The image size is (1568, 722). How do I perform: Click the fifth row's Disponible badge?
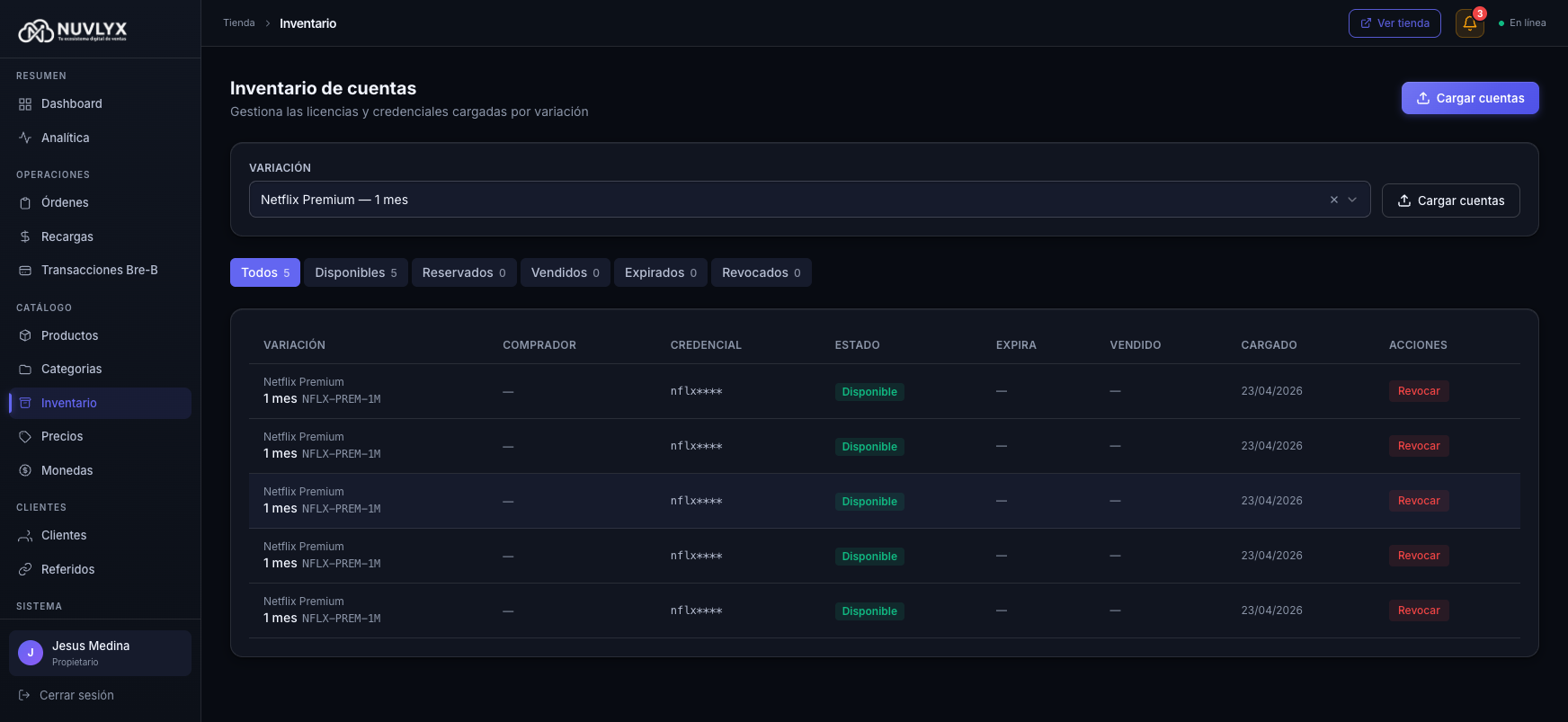click(x=869, y=611)
